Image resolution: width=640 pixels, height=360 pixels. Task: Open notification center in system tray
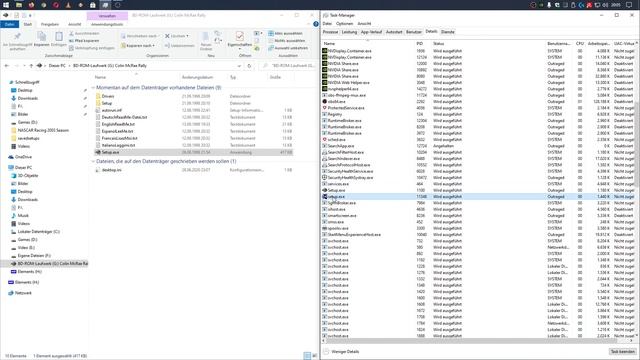pyautogui.click(x=629, y=5)
